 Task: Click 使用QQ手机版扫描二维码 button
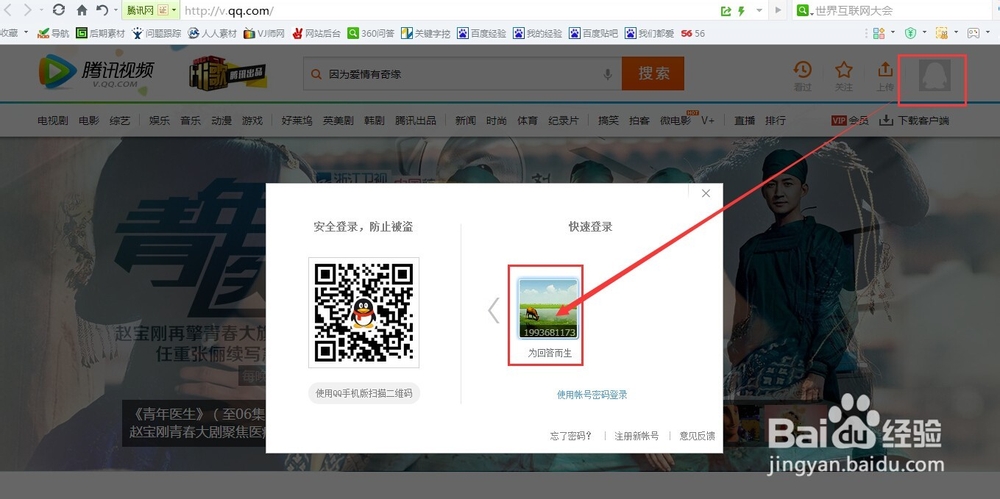click(x=364, y=394)
